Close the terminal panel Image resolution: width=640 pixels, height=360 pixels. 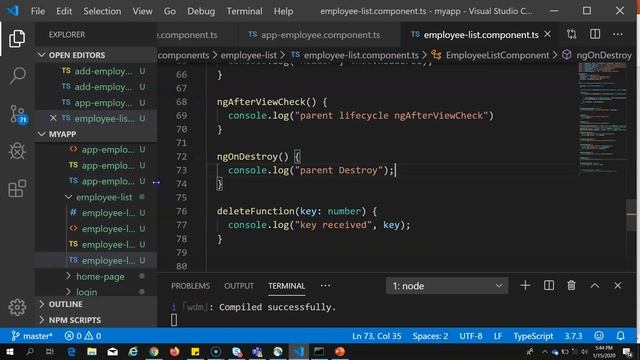[618, 286]
